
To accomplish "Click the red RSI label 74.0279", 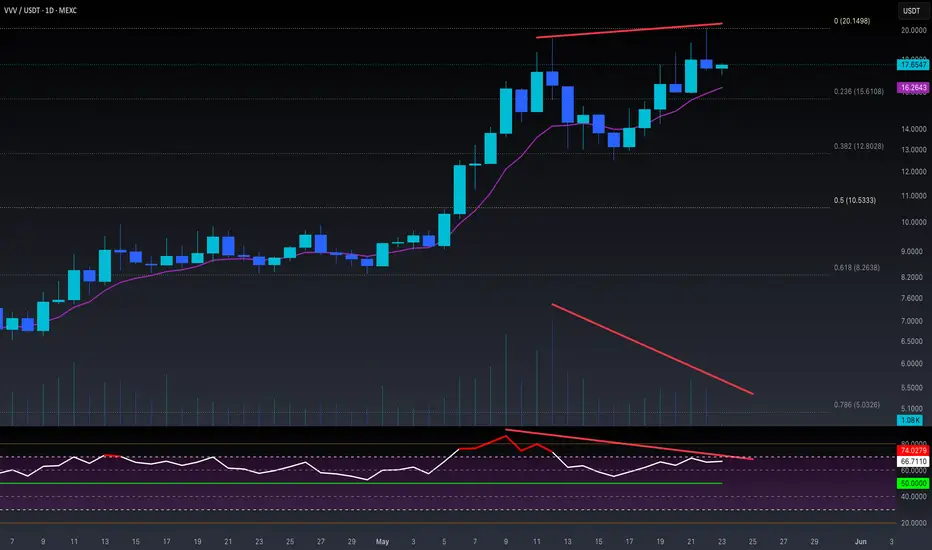I will [x=913, y=451].
